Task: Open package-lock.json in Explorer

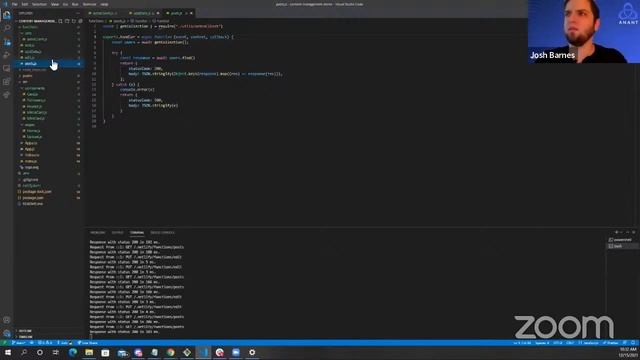Action: (49, 192)
